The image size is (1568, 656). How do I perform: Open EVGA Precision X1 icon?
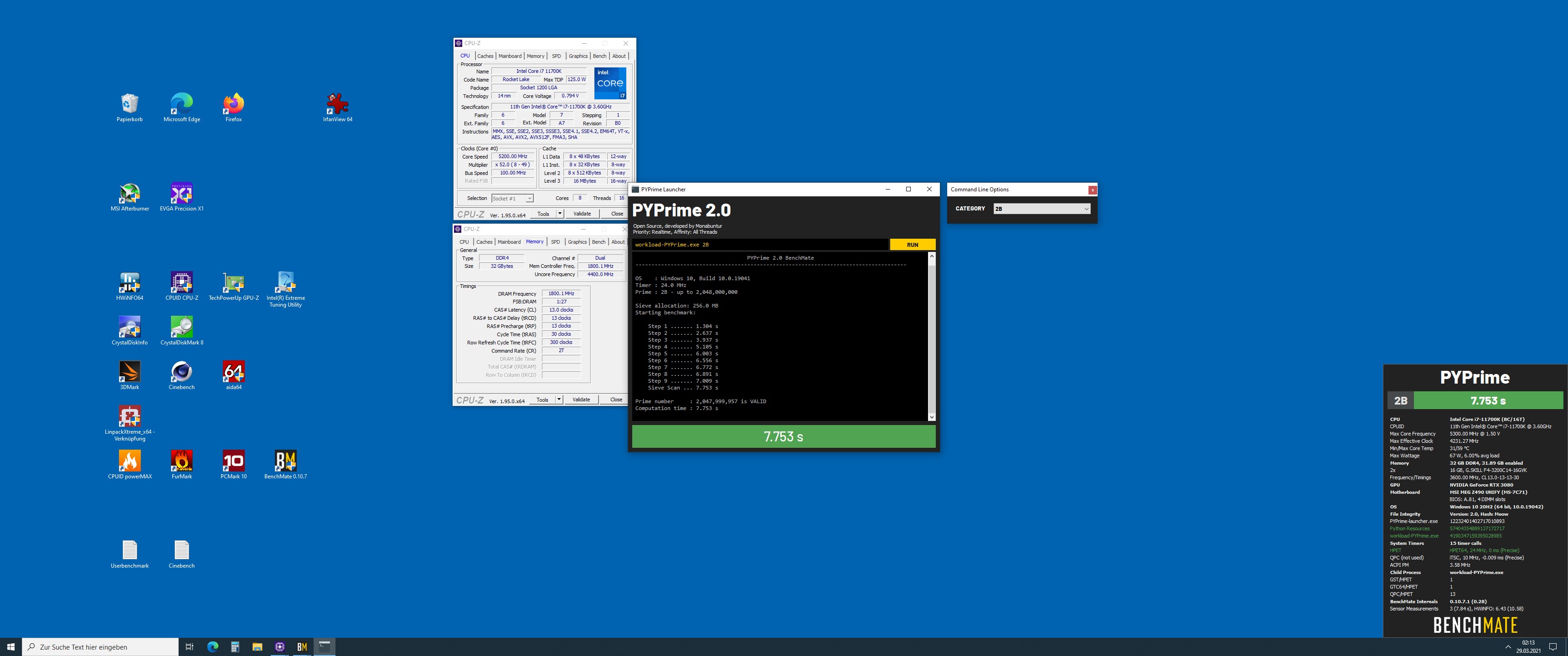pos(181,196)
